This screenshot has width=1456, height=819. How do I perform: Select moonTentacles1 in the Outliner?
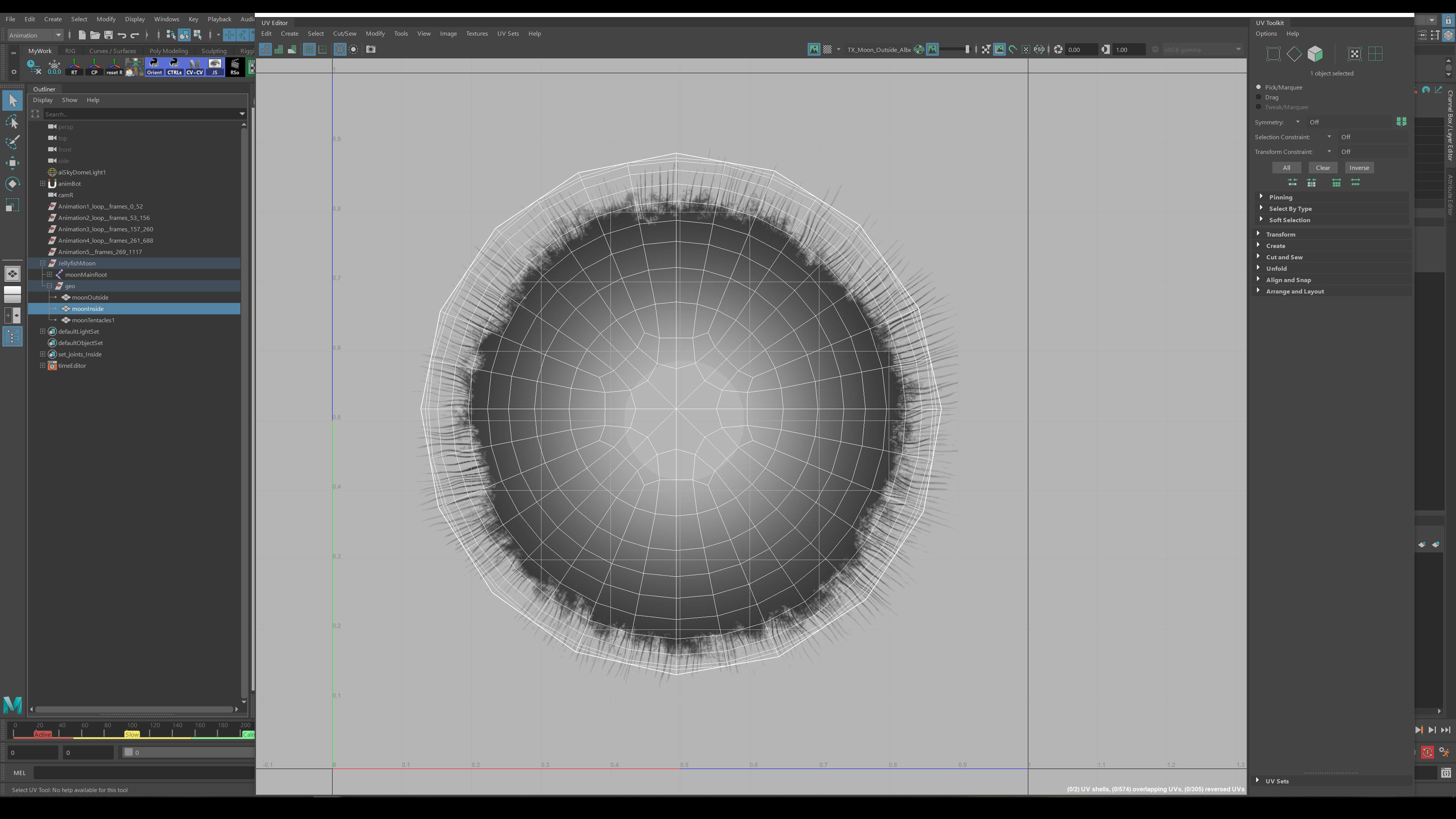coord(93,320)
